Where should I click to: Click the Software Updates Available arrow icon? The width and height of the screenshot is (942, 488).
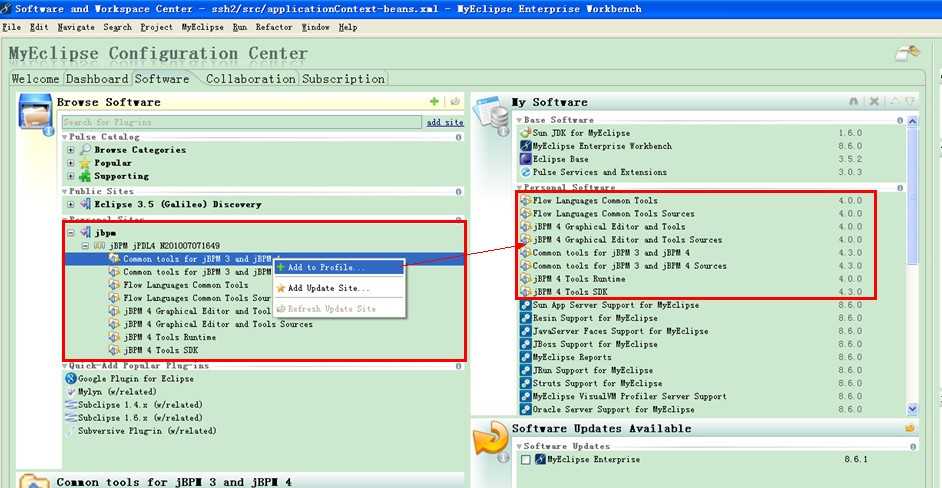(x=491, y=440)
